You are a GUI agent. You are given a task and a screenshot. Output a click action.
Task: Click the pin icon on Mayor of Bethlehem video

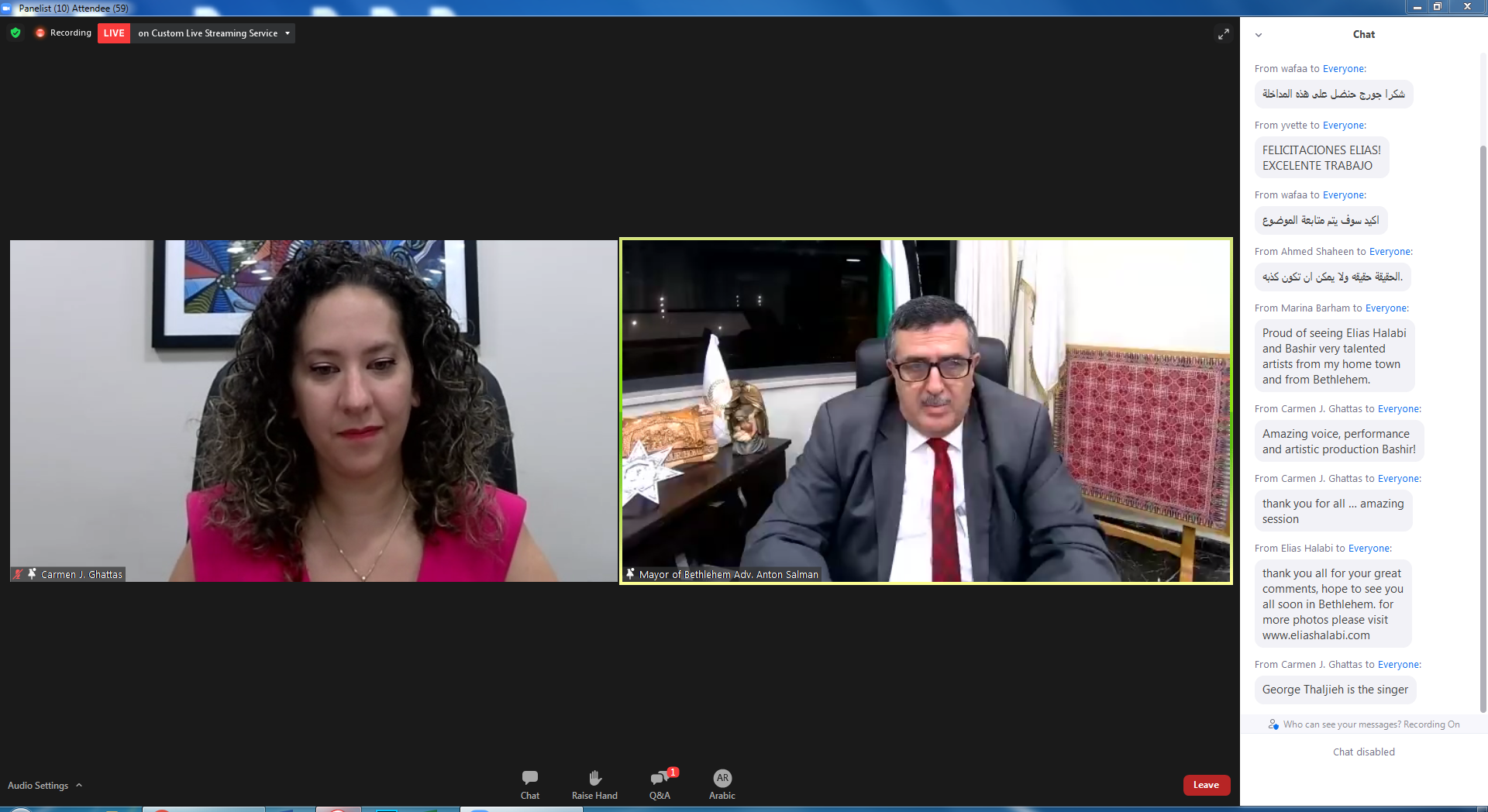[631, 574]
